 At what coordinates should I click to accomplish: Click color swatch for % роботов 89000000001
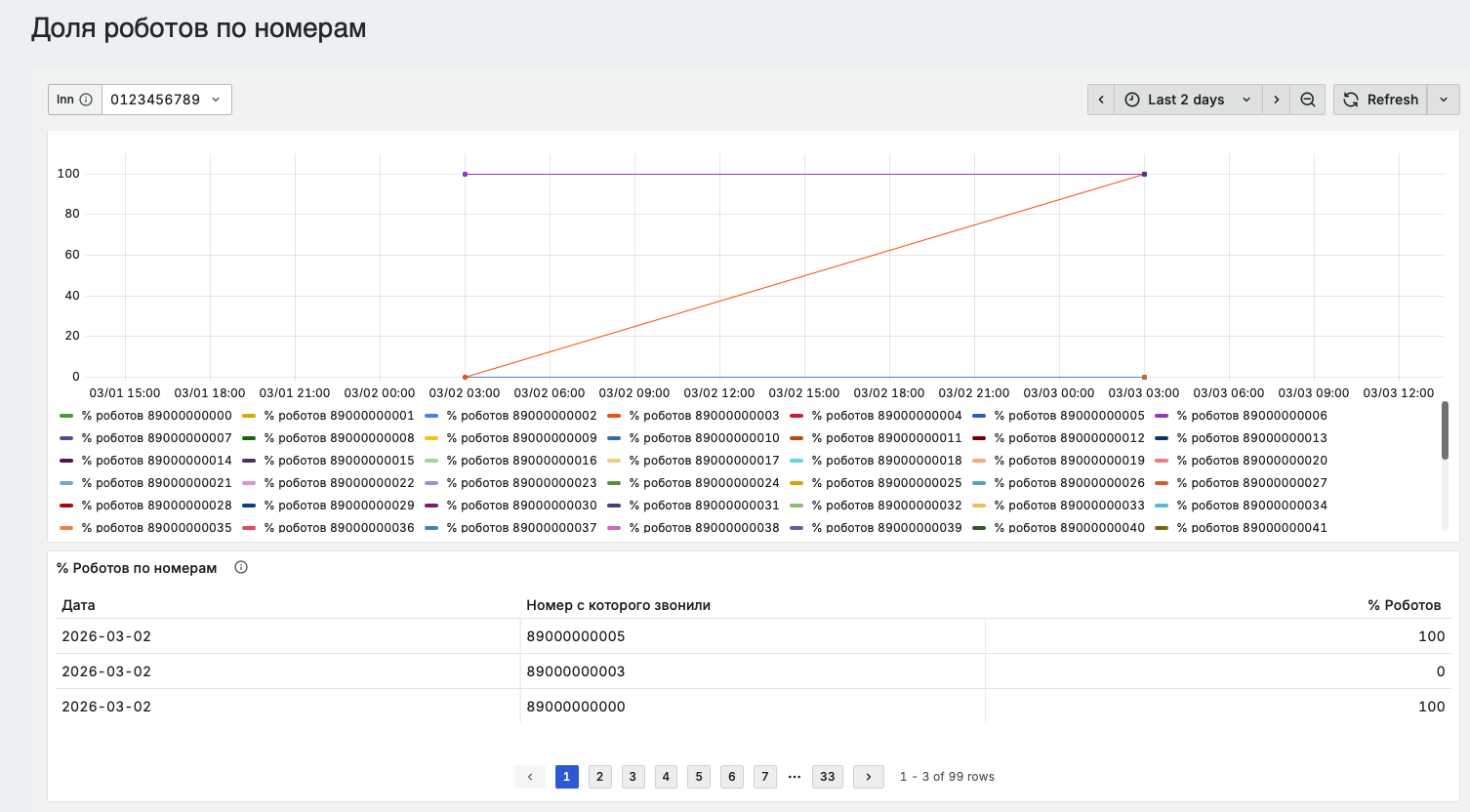pyautogui.click(x=249, y=416)
